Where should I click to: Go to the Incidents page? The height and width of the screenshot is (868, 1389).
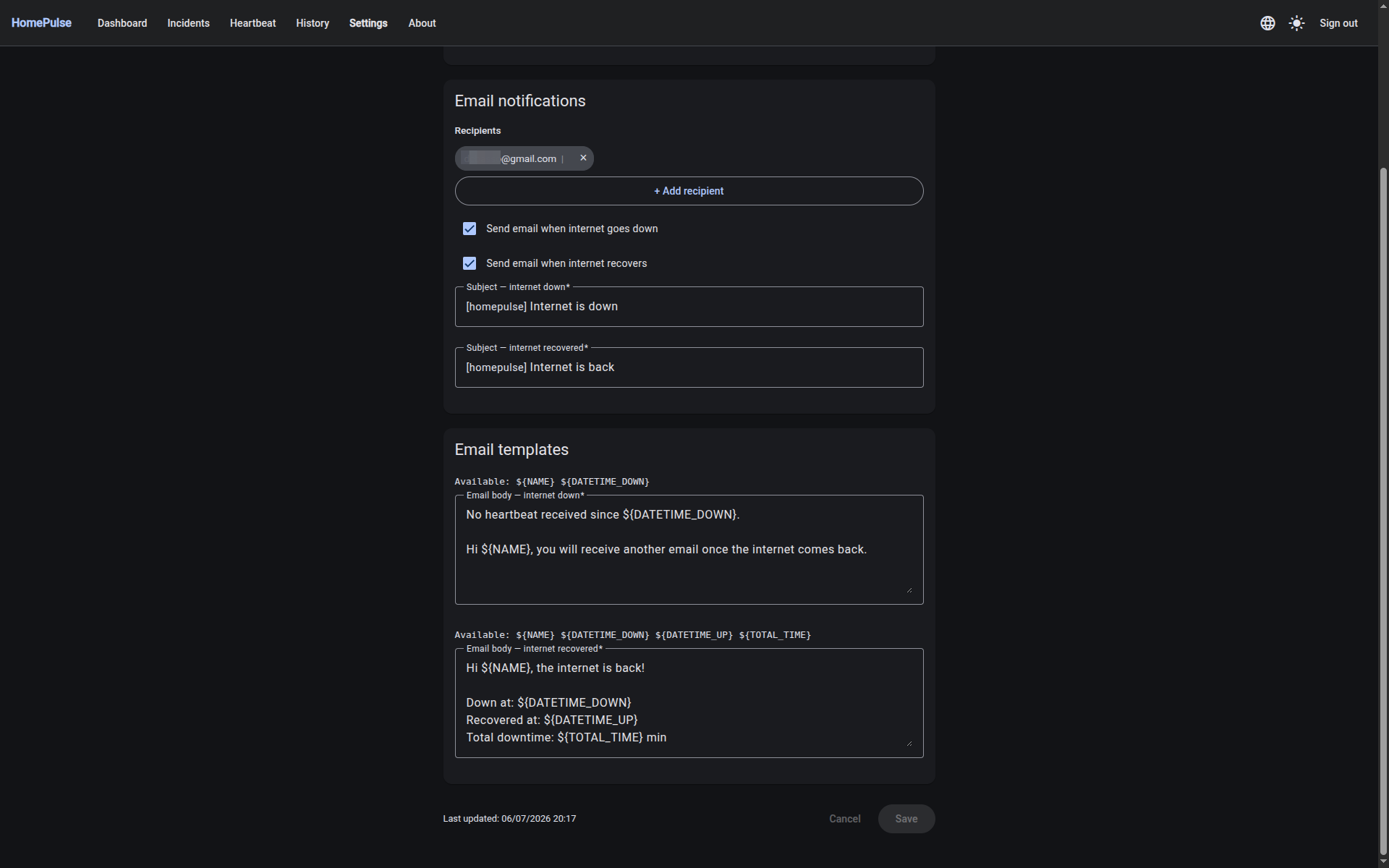(x=188, y=23)
